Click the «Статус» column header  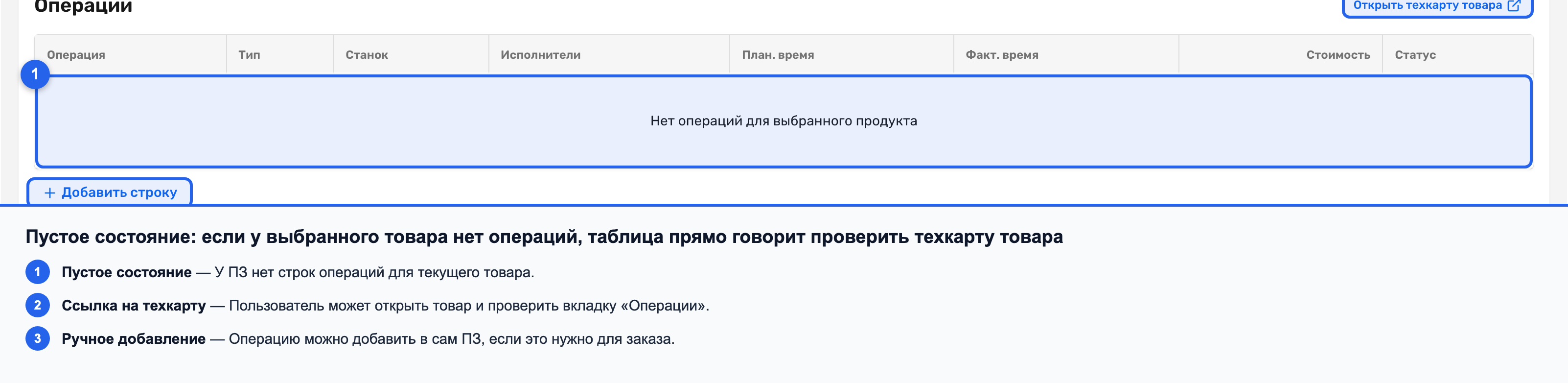(1415, 55)
